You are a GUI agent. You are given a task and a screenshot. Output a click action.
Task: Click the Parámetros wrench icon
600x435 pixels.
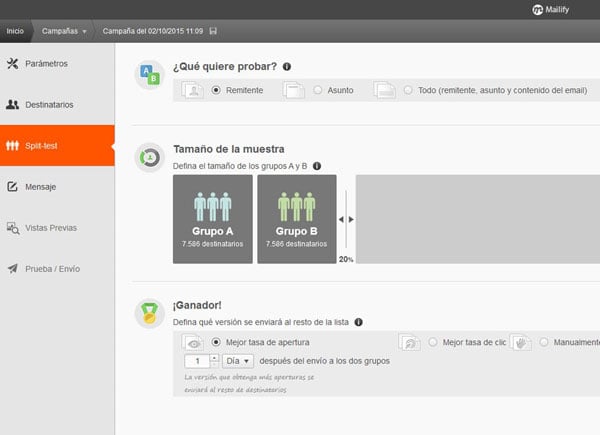coord(12,64)
